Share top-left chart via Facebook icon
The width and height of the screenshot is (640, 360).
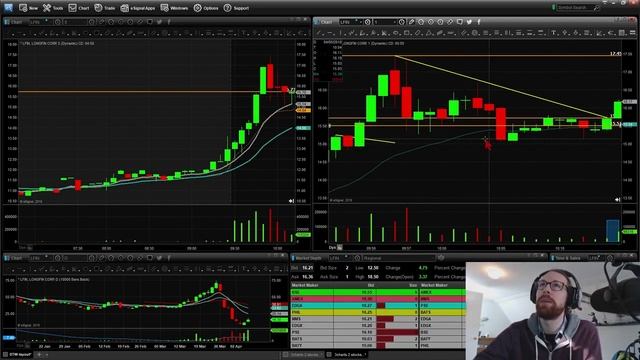[169, 22]
